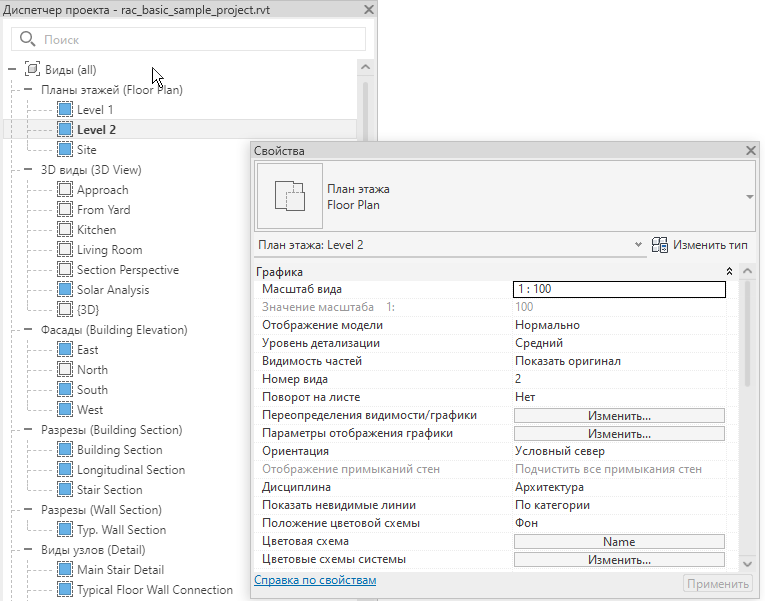Click the Применить button
765x601 pixels.
(x=718, y=584)
